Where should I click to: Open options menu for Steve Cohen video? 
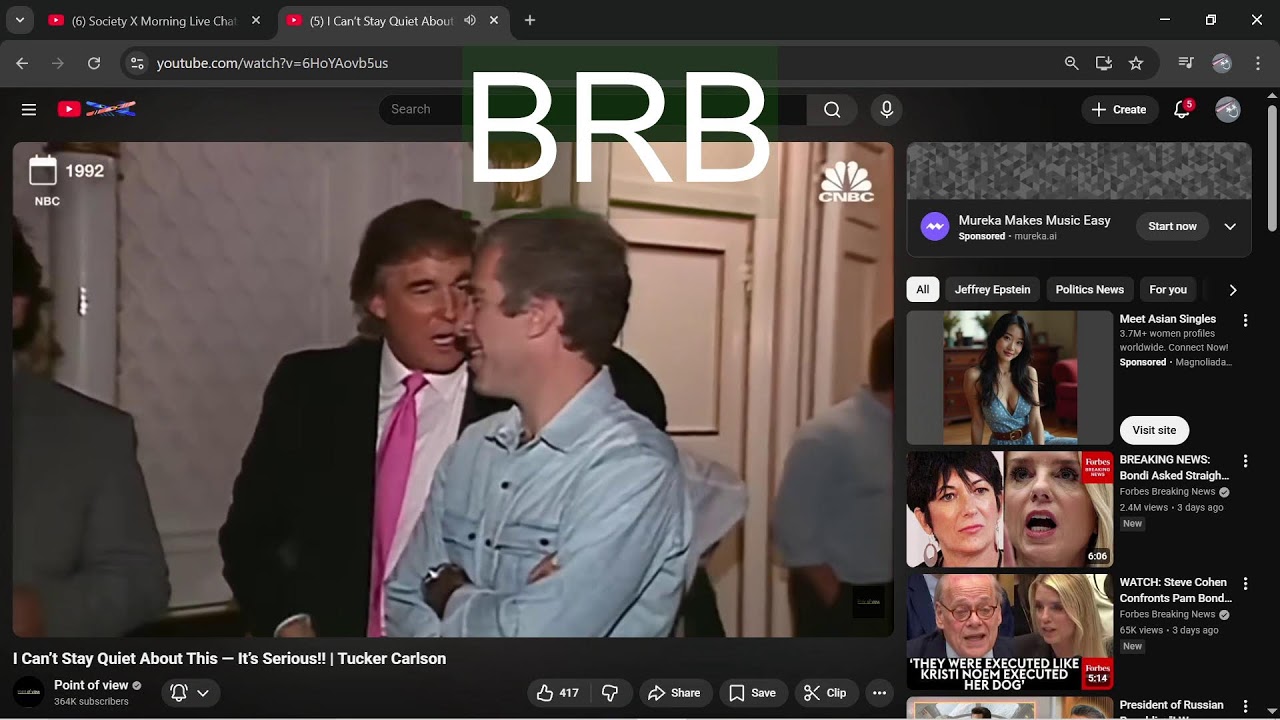point(1245,583)
